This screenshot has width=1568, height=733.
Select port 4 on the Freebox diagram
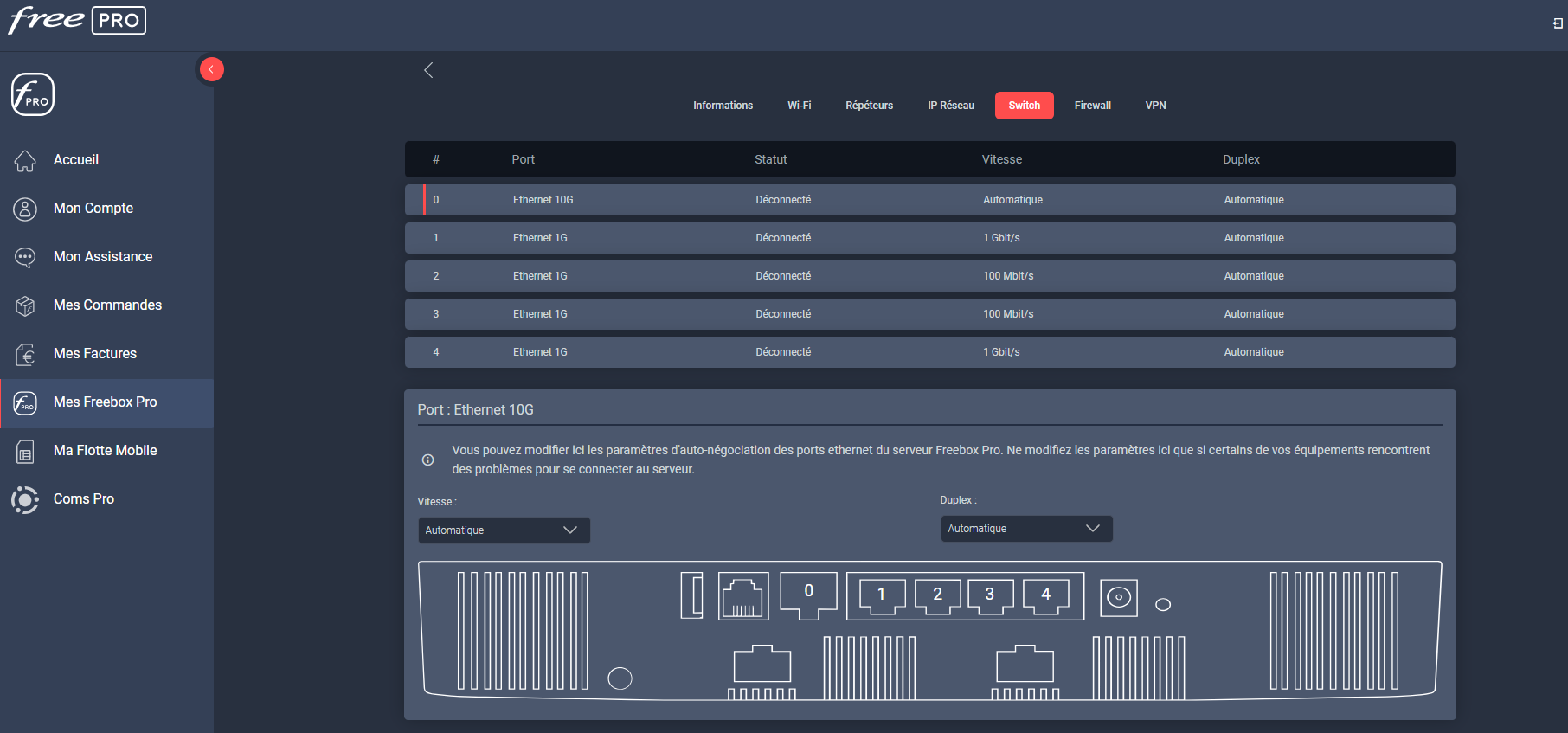click(1045, 595)
